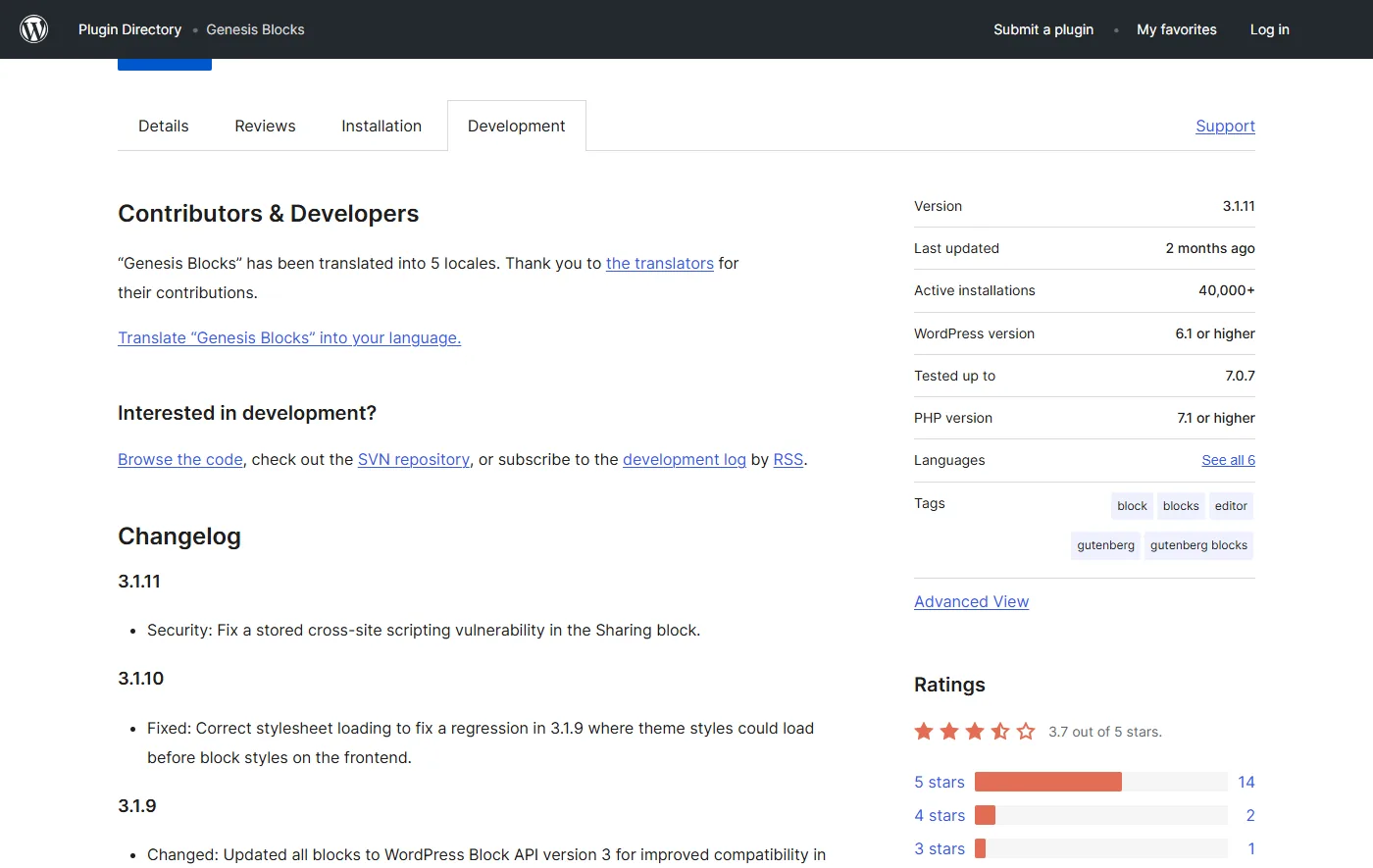This screenshot has height=868, width=1373.
Task: Open the Support link
Action: (x=1225, y=126)
